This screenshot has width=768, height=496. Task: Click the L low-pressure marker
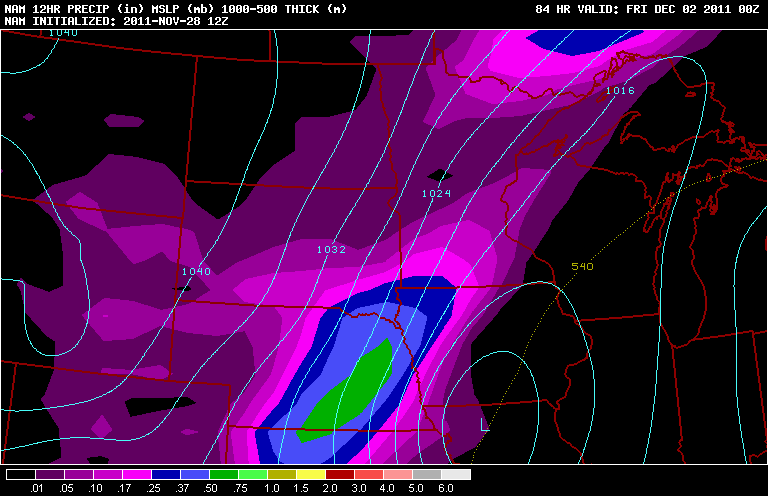[484, 425]
